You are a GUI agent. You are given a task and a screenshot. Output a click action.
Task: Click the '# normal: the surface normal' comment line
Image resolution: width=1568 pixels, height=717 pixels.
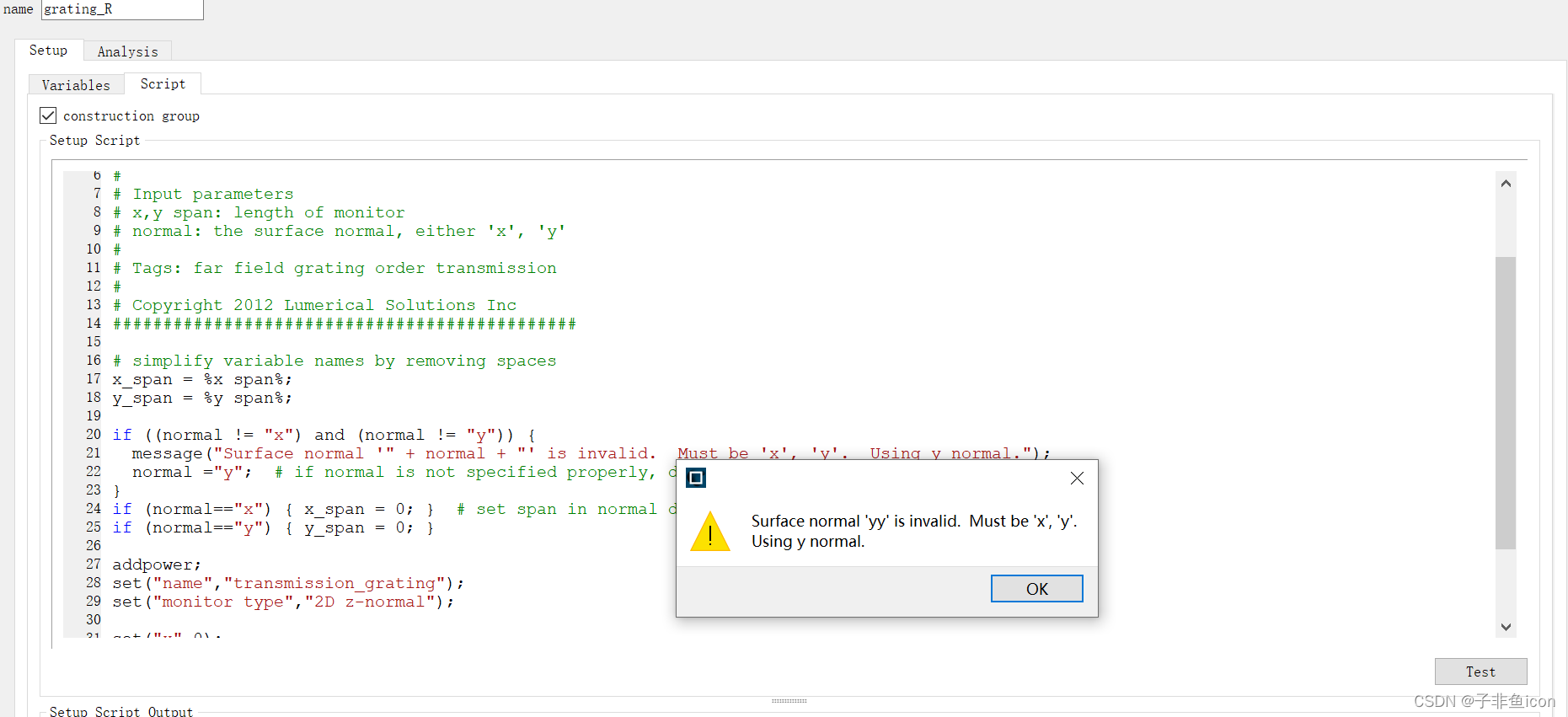pos(339,231)
